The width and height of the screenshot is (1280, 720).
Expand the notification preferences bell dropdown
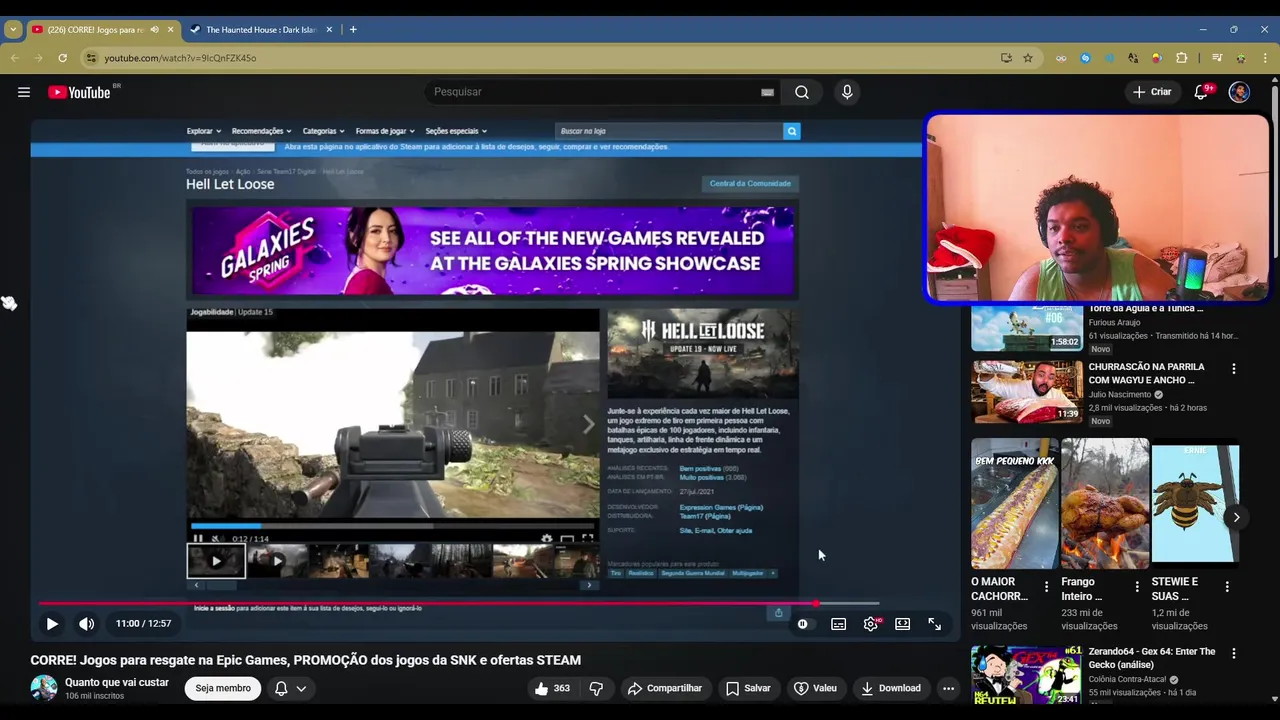(291, 688)
